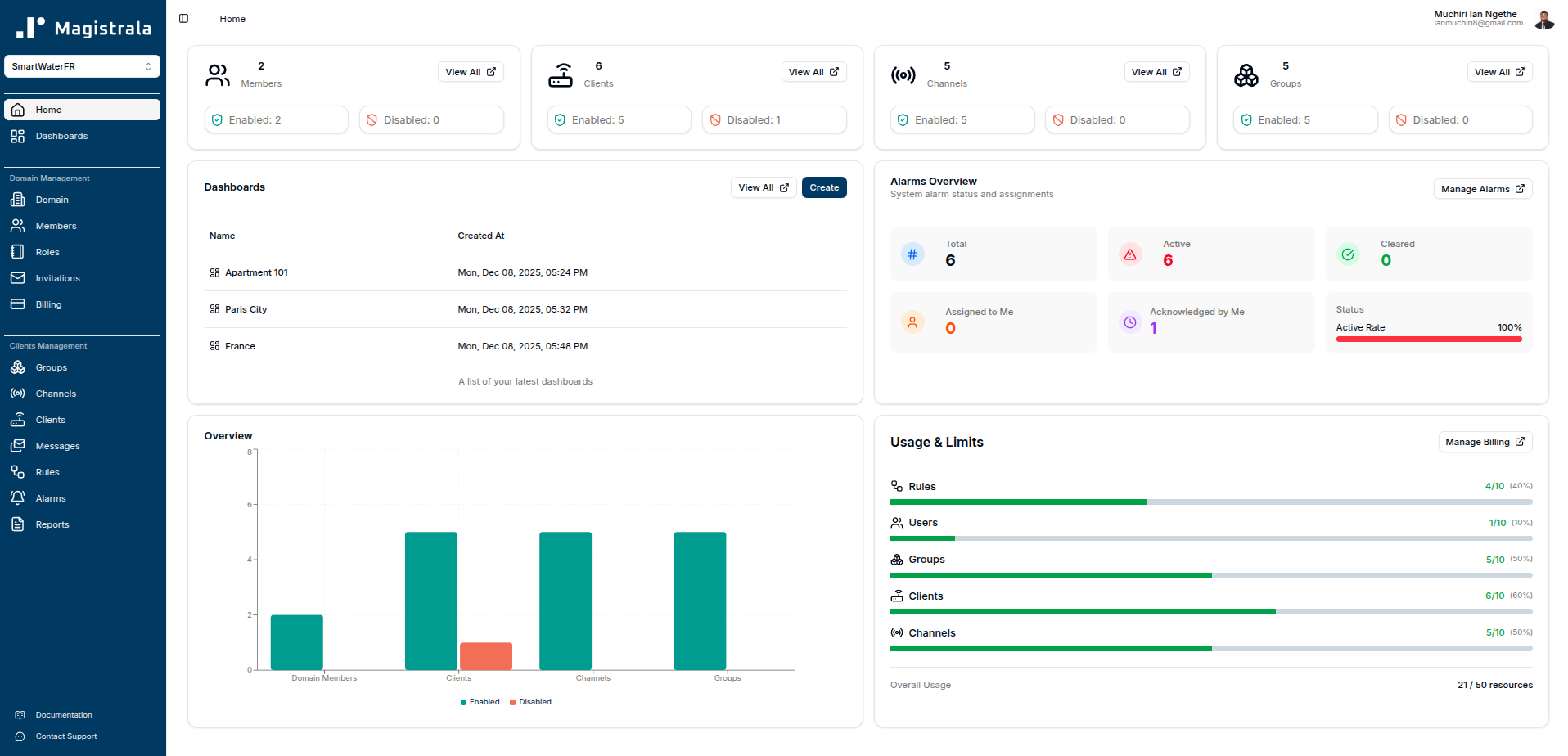Toggle the Disabled legend on Overview chart
1568x756 pixels.
[530, 702]
